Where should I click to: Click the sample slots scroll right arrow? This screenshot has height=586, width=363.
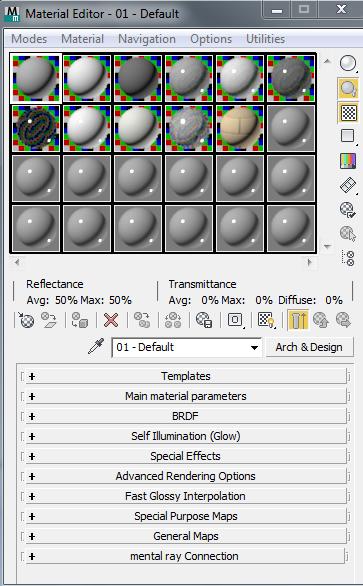(x=310, y=262)
